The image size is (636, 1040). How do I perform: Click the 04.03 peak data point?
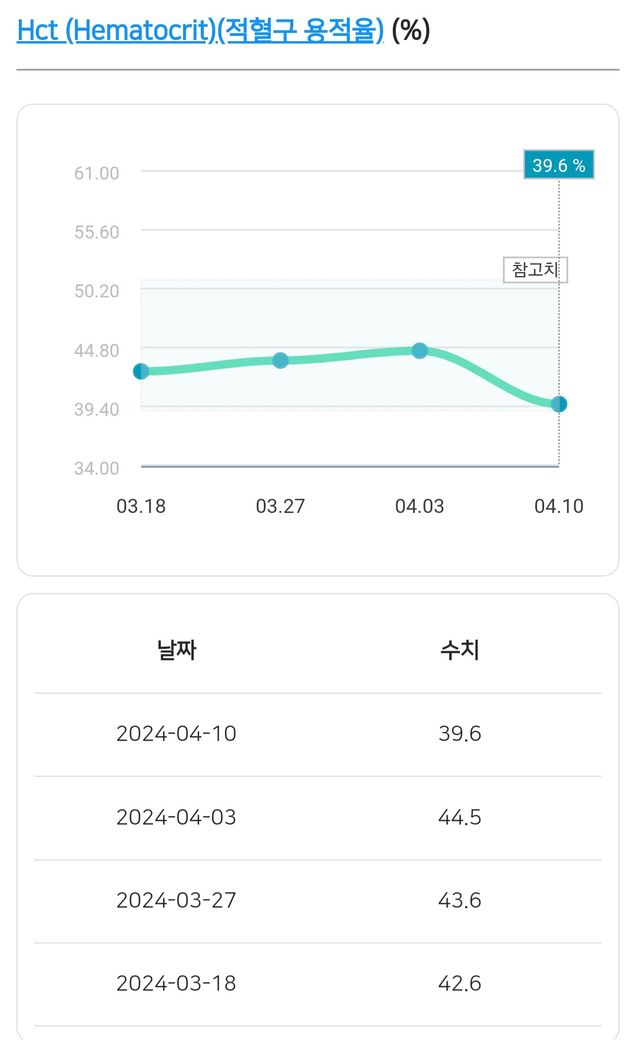pos(420,350)
